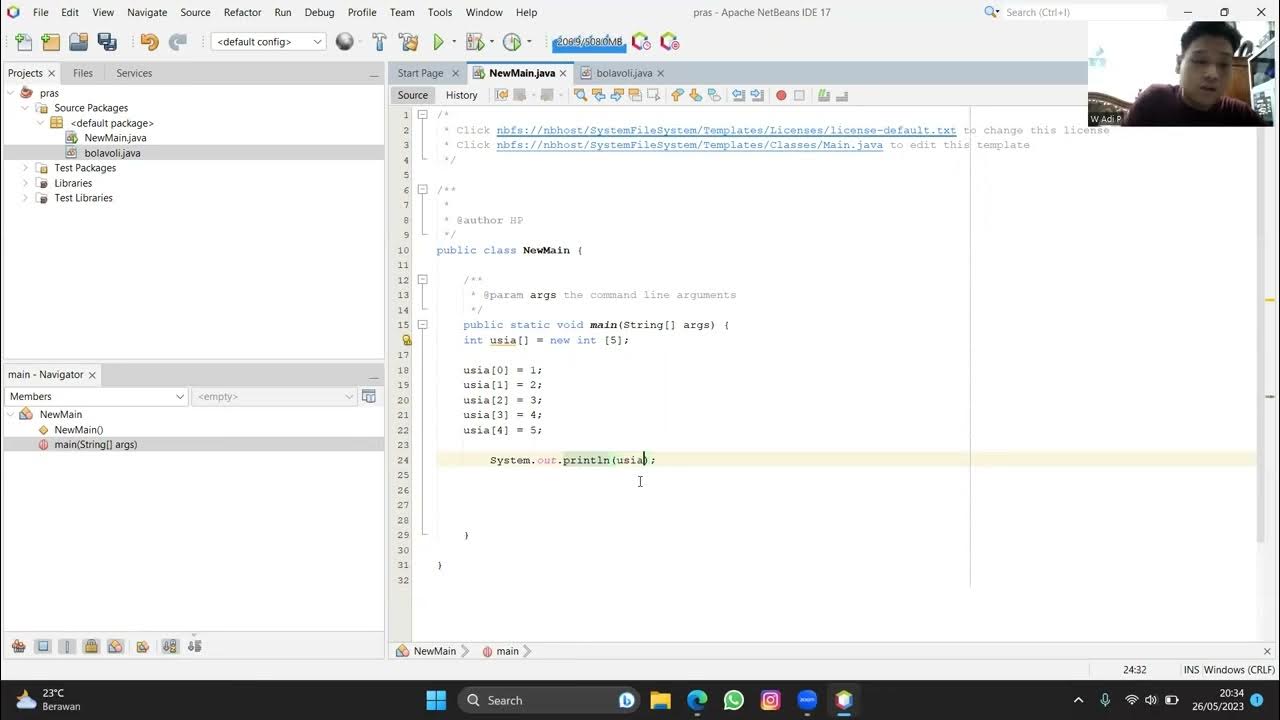Toggle Show Inherited Members in Navigator

(19, 646)
